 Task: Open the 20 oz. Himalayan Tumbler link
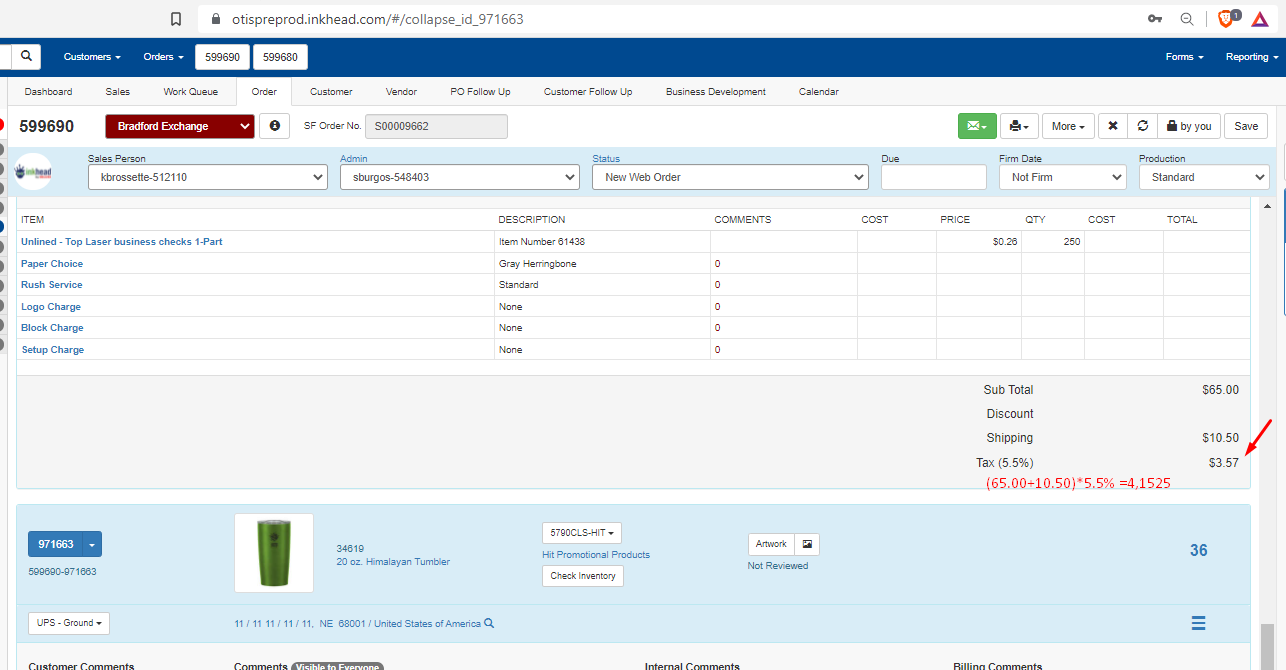[393, 562]
